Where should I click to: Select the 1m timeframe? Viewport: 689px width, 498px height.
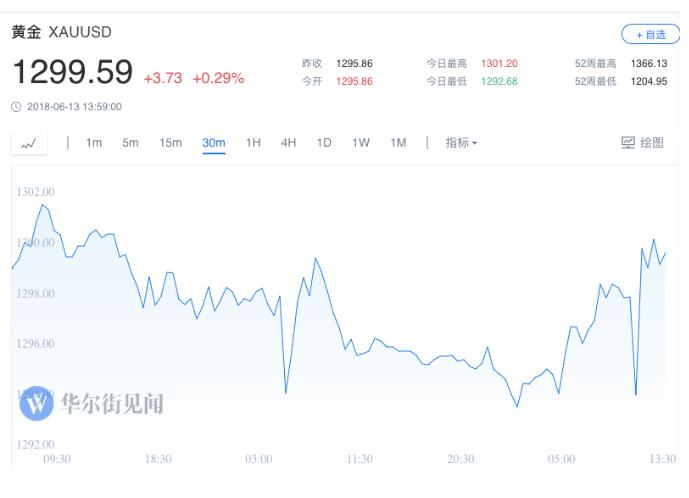pyautogui.click(x=94, y=143)
